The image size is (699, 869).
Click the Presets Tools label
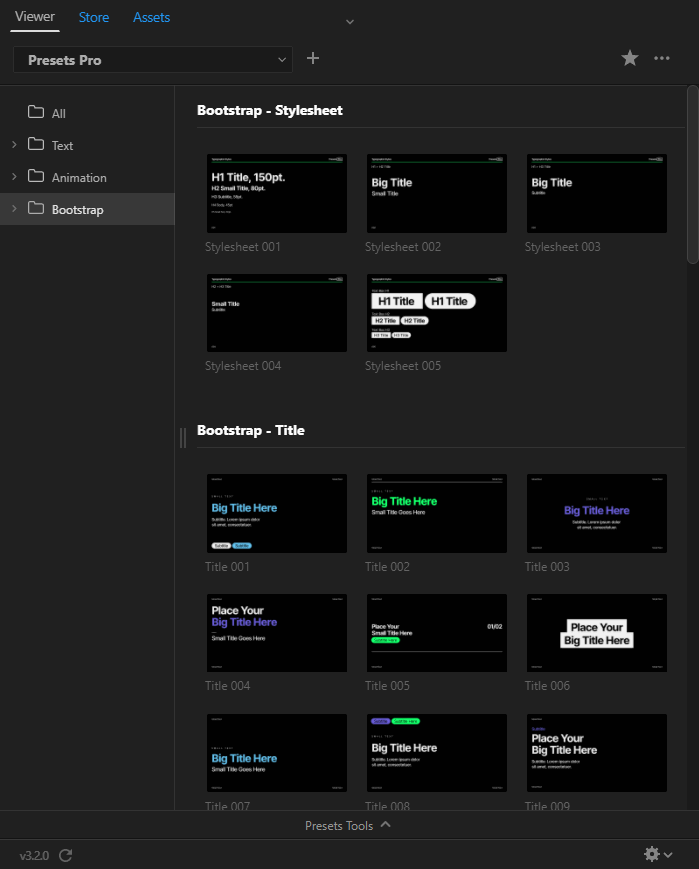coord(339,826)
